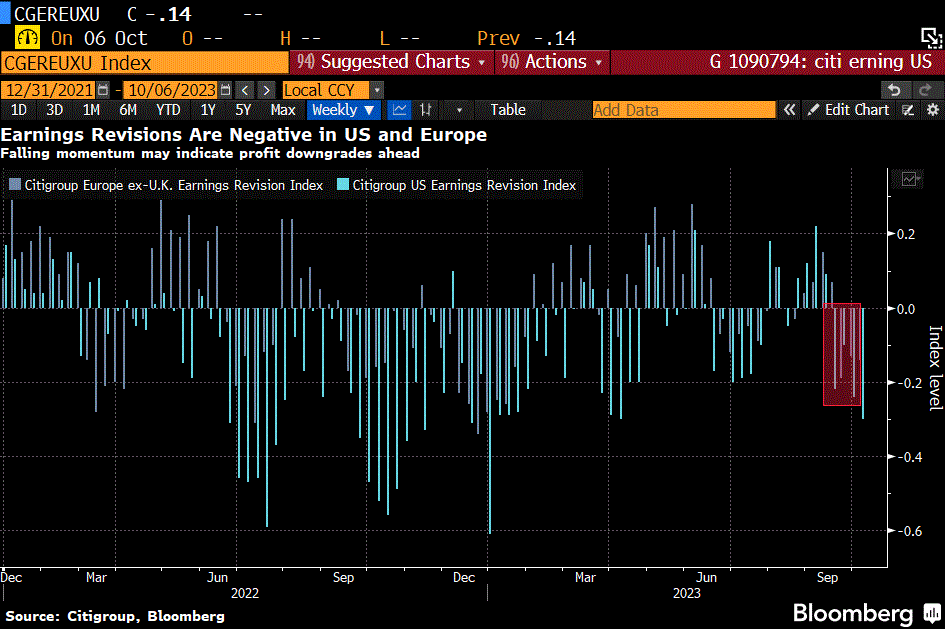Screen dimensions: 945x629
Task: Click the start date field 12/31/2021
Action: [x=49, y=90]
